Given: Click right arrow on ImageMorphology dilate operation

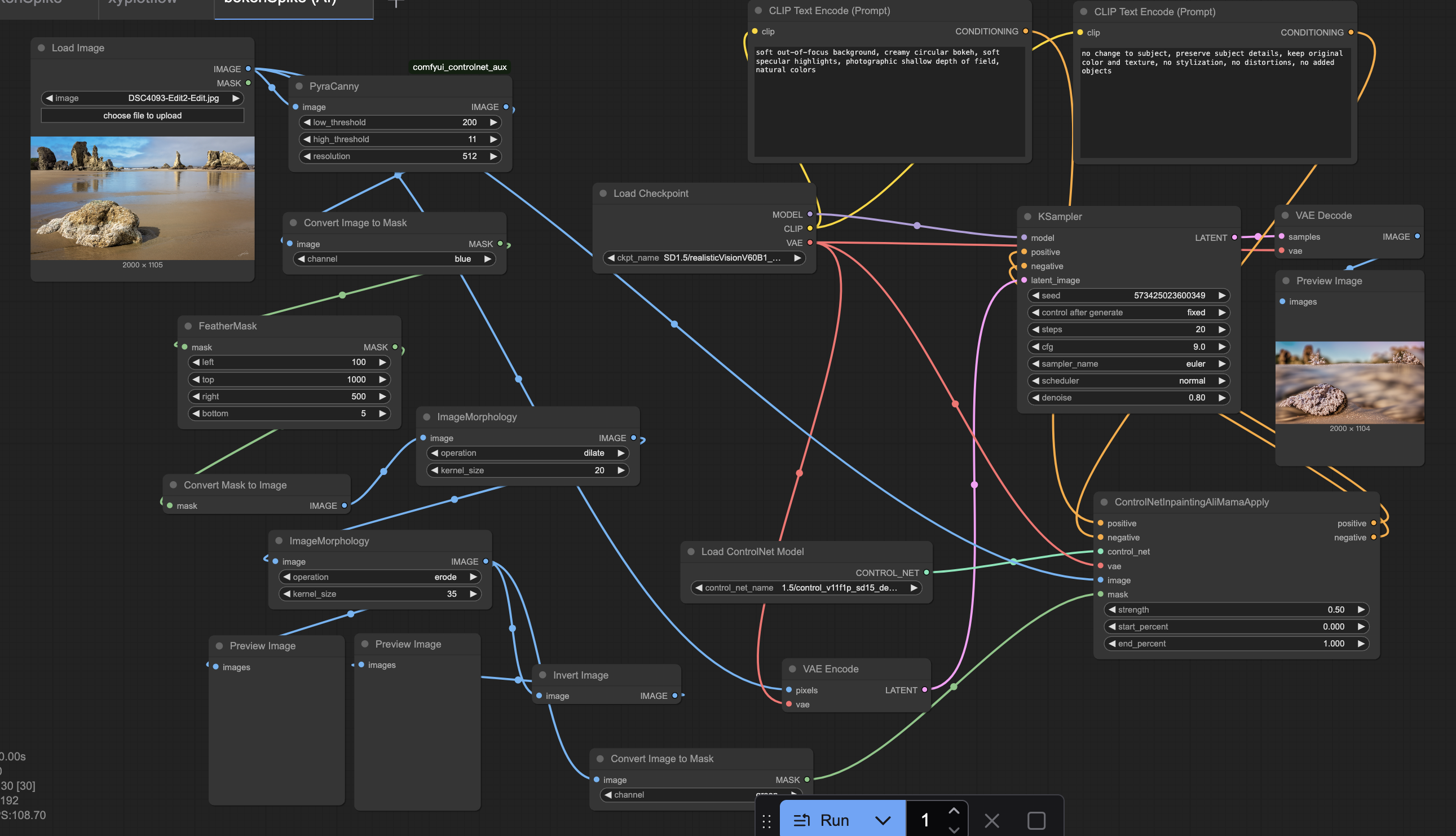Looking at the screenshot, I should [x=620, y=453].
